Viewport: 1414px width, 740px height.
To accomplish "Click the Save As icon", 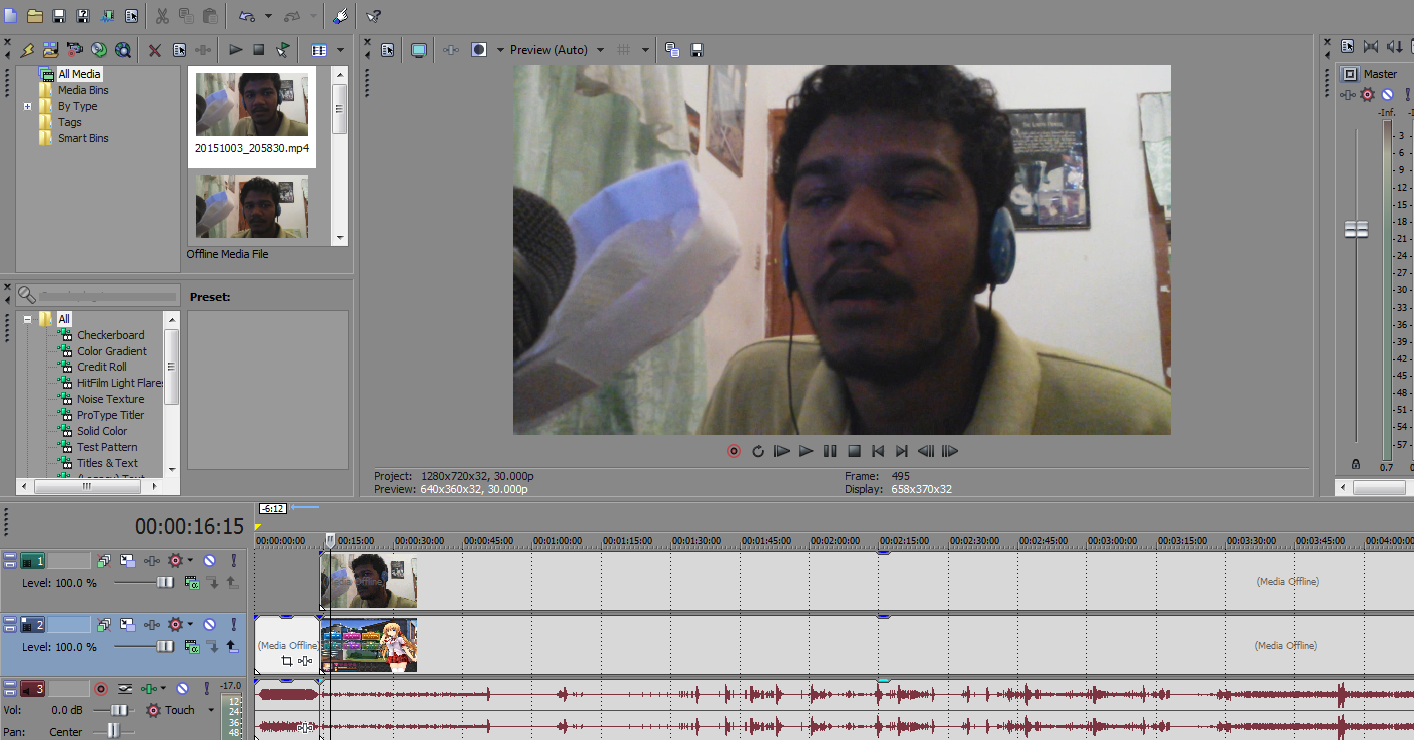I will click(83, 16).
